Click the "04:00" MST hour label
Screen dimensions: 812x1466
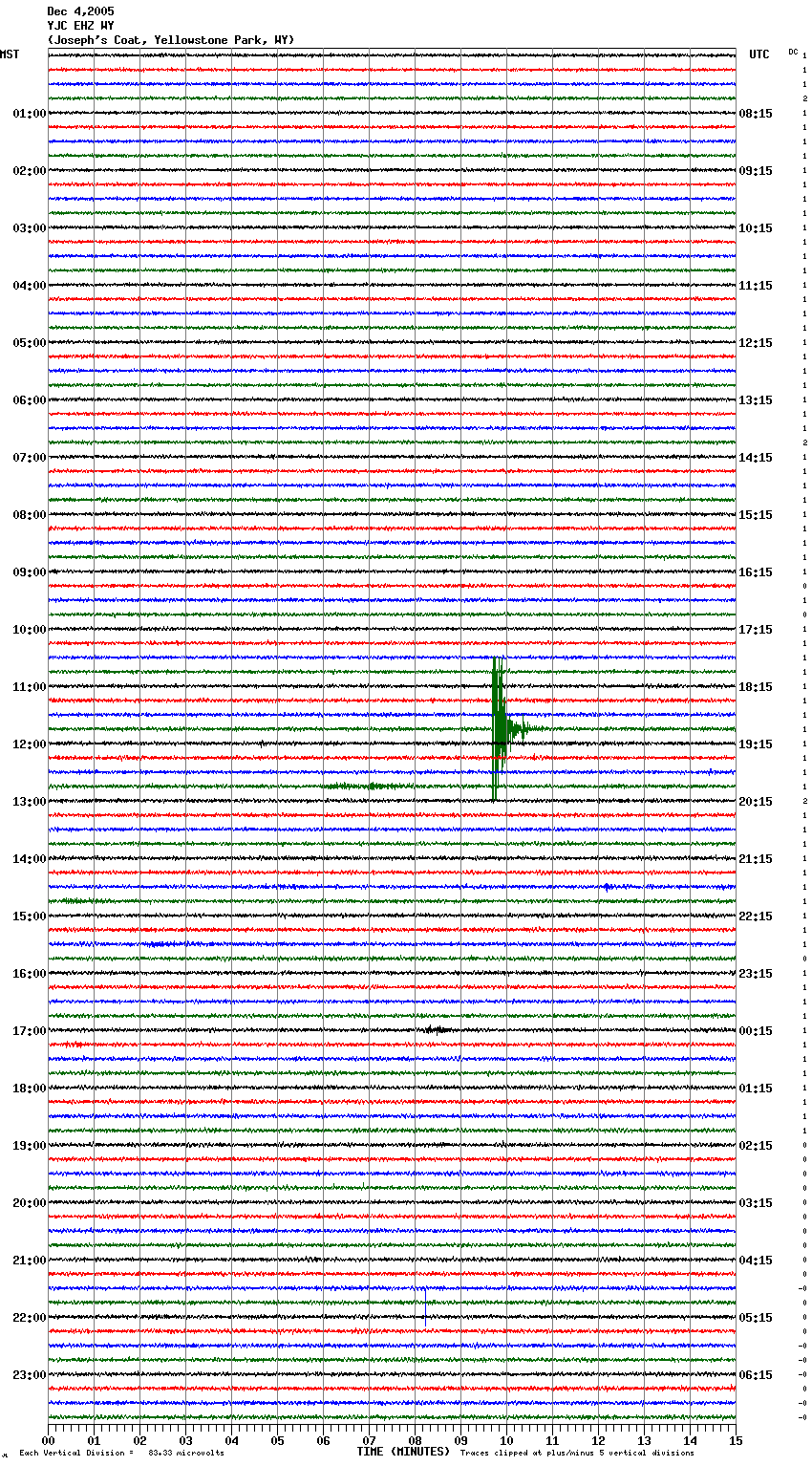29,286
